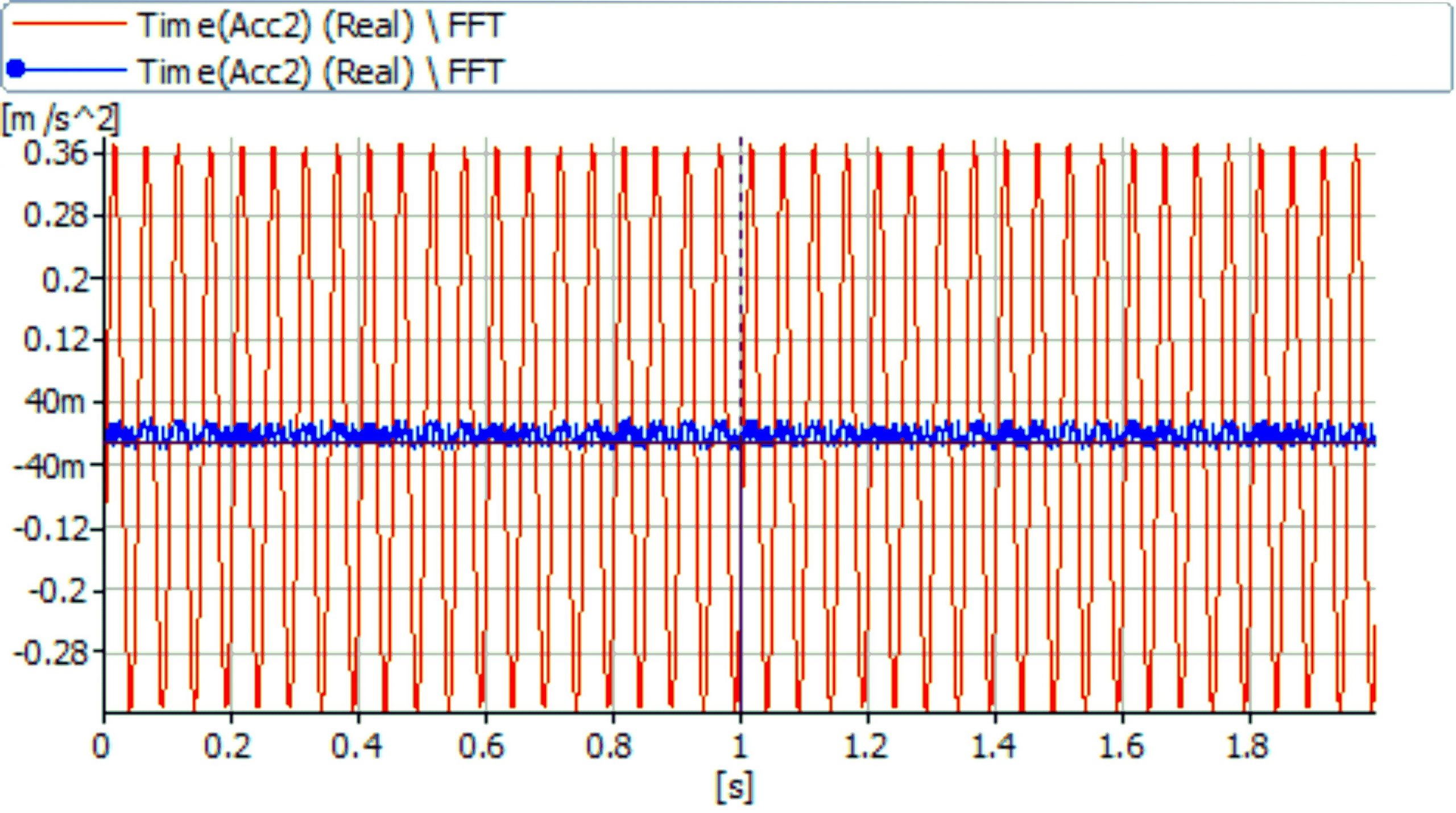Click the 40m y-axis tick label
This screenshot has width=1456, height=813.
(x=55, y=402)
